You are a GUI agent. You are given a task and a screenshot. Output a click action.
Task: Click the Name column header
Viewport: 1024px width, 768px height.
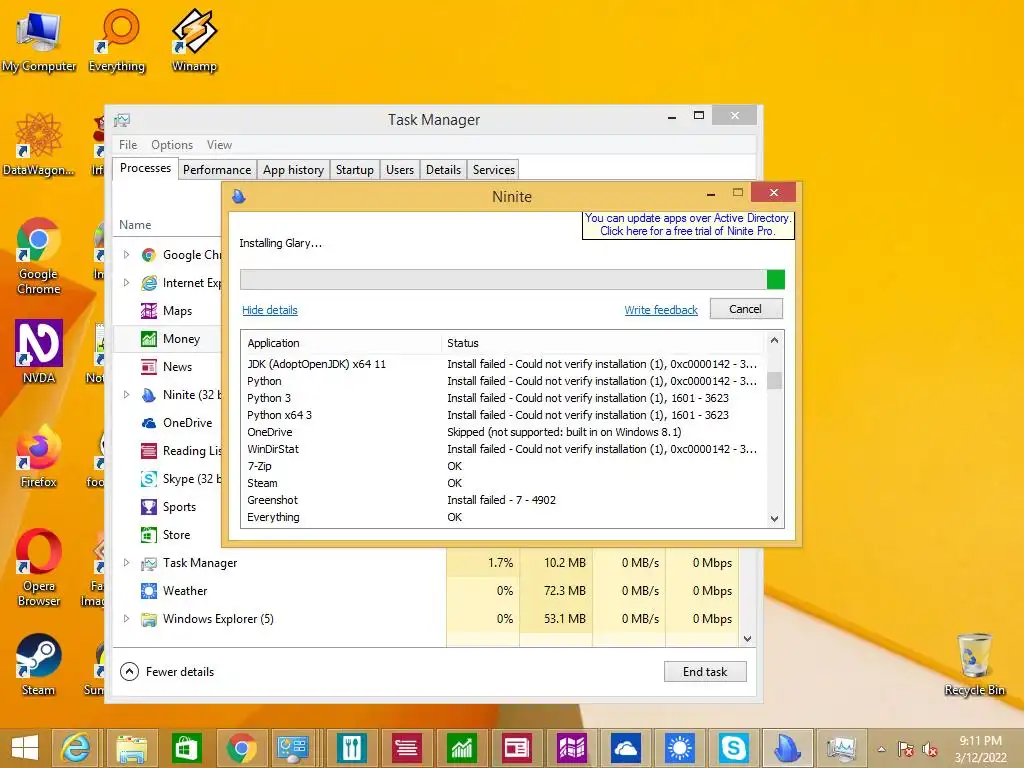[x=135, y=225]
